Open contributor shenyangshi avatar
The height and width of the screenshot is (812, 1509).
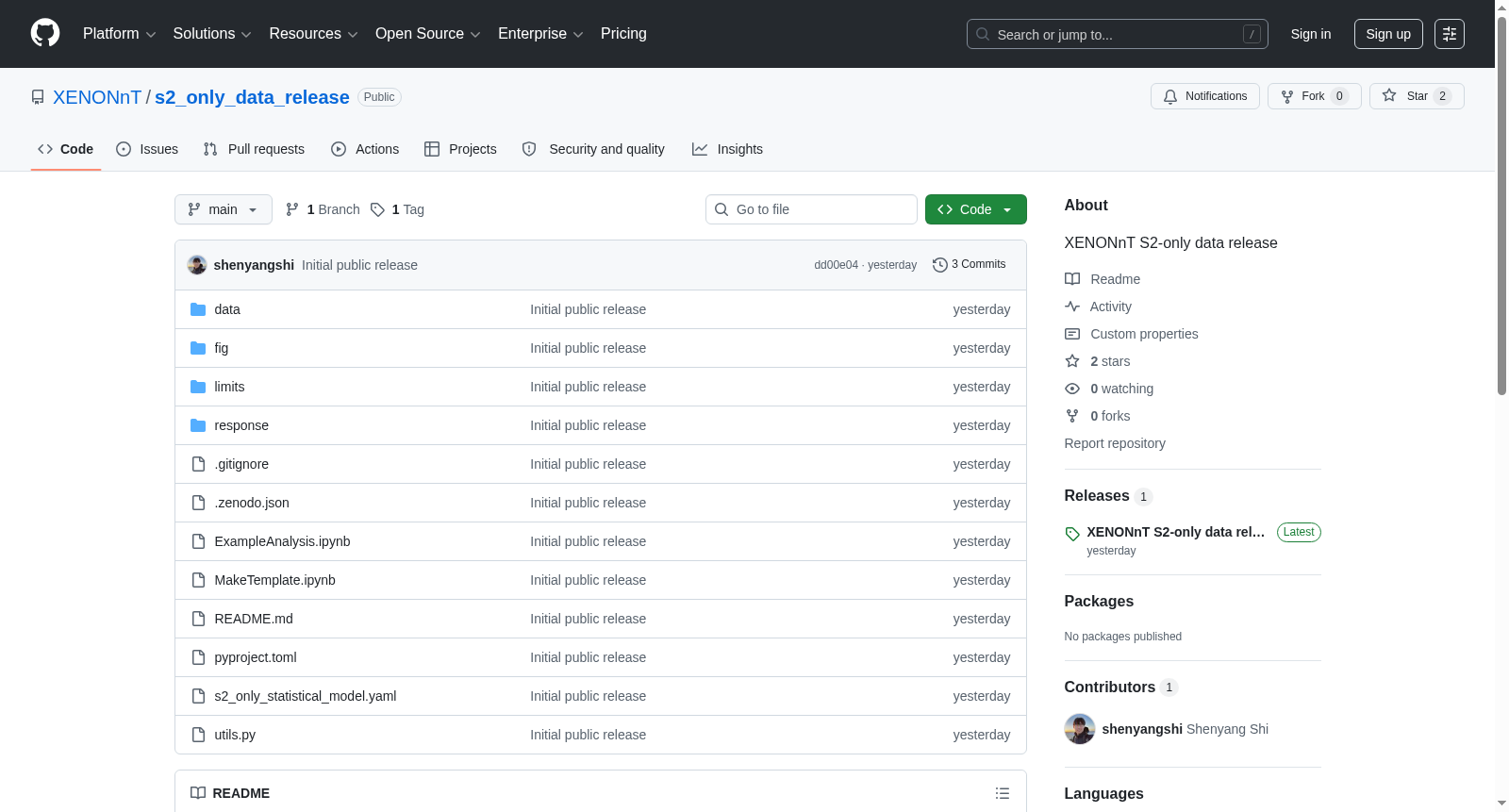point(1080,729)
